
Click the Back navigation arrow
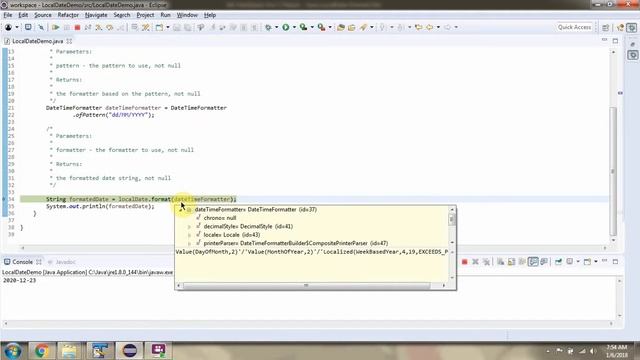click(430, 27)
